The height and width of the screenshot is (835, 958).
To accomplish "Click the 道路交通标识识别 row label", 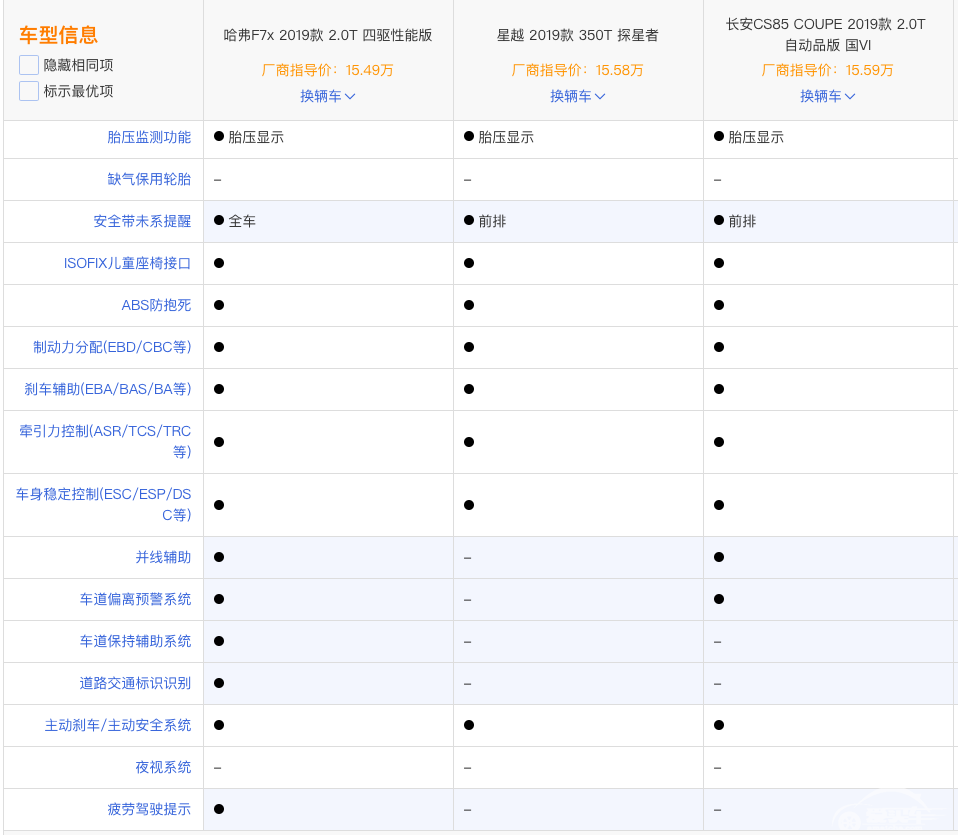I will pos(135,683).
